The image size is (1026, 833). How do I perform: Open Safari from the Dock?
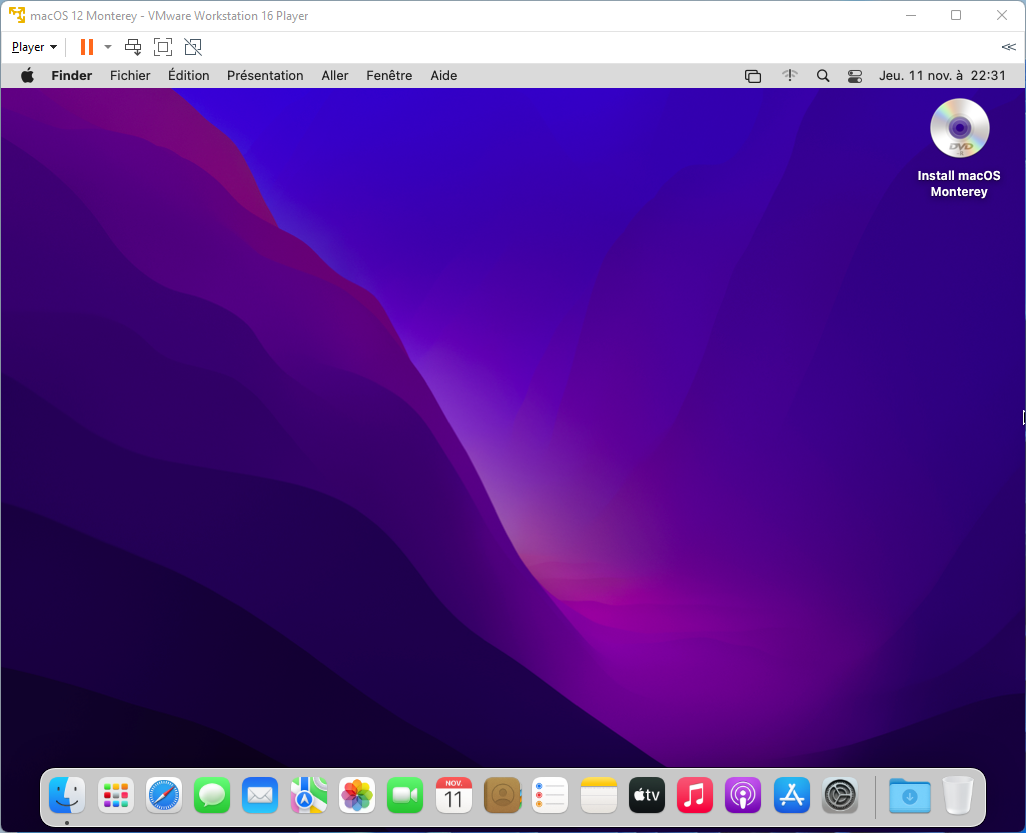pos(163,795)
